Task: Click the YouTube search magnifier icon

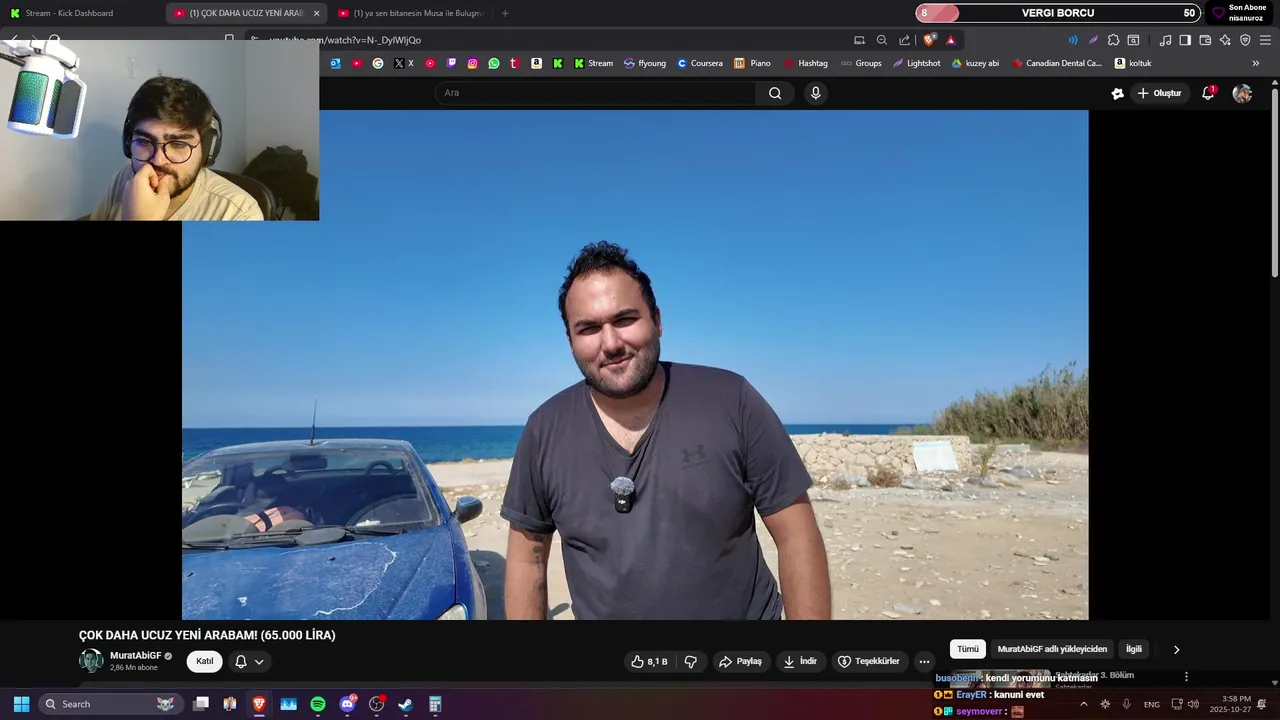Action: pos(775,93)
